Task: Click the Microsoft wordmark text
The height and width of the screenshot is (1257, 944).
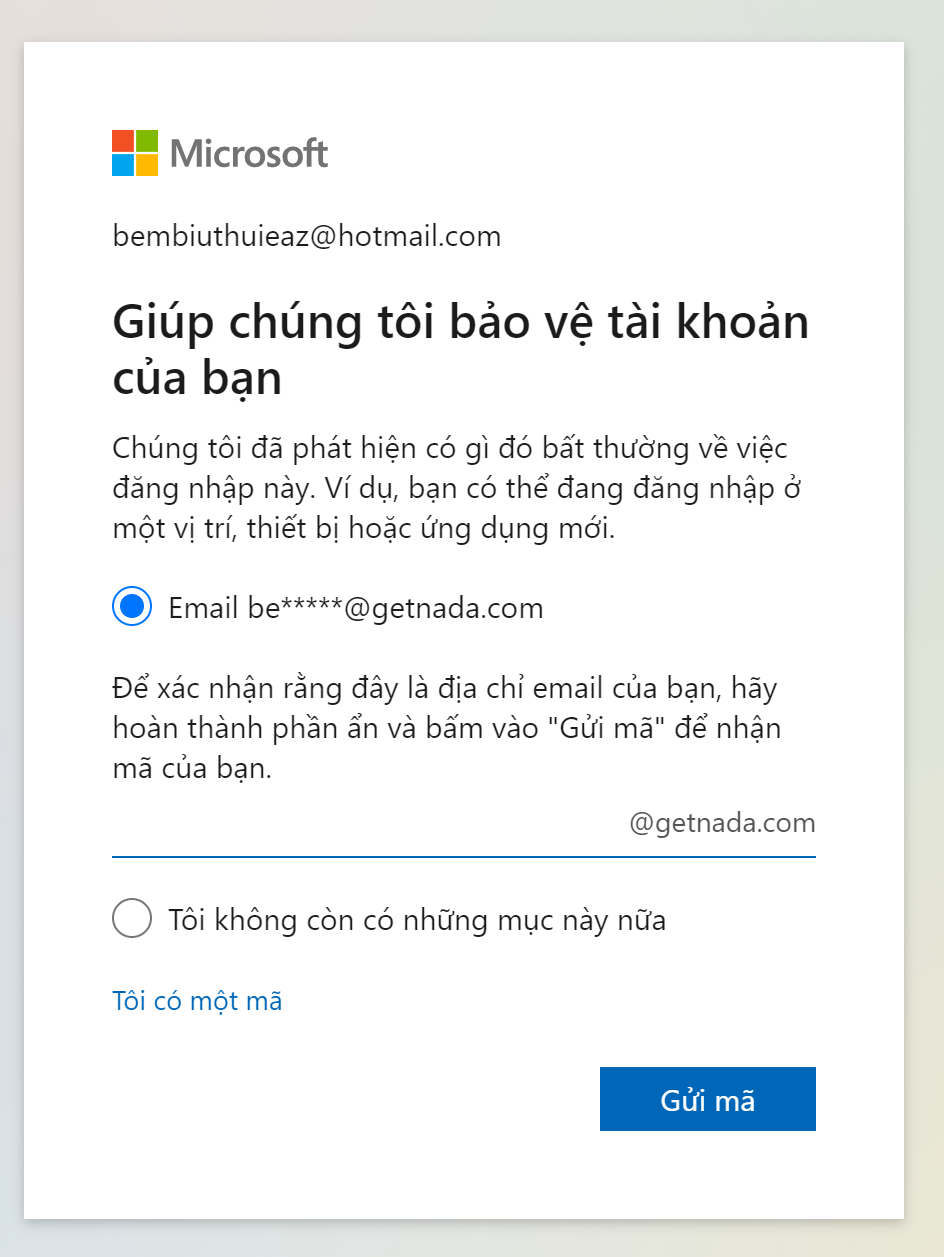Action: [249, 153]
